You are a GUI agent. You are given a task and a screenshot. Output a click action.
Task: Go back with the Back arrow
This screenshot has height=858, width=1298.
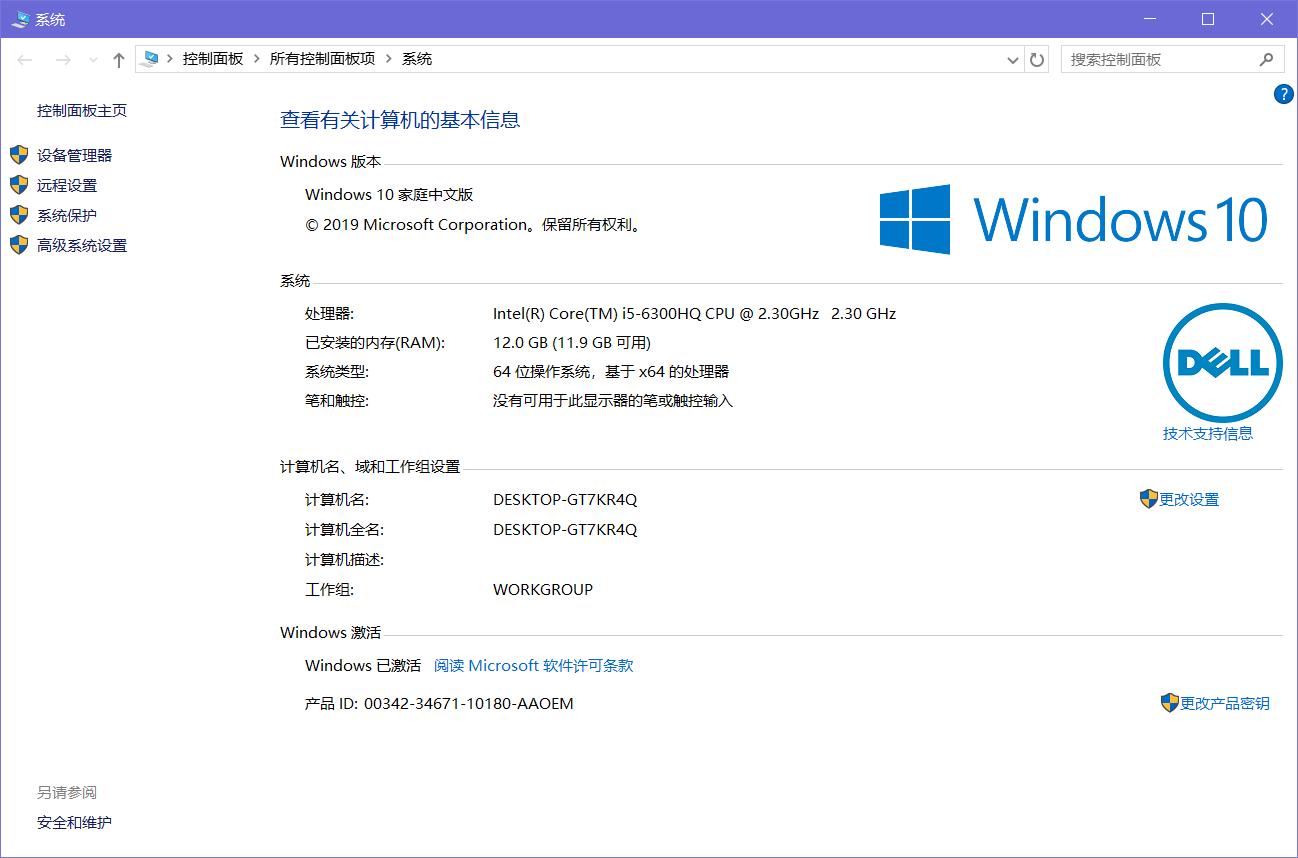tap(25, 60)
